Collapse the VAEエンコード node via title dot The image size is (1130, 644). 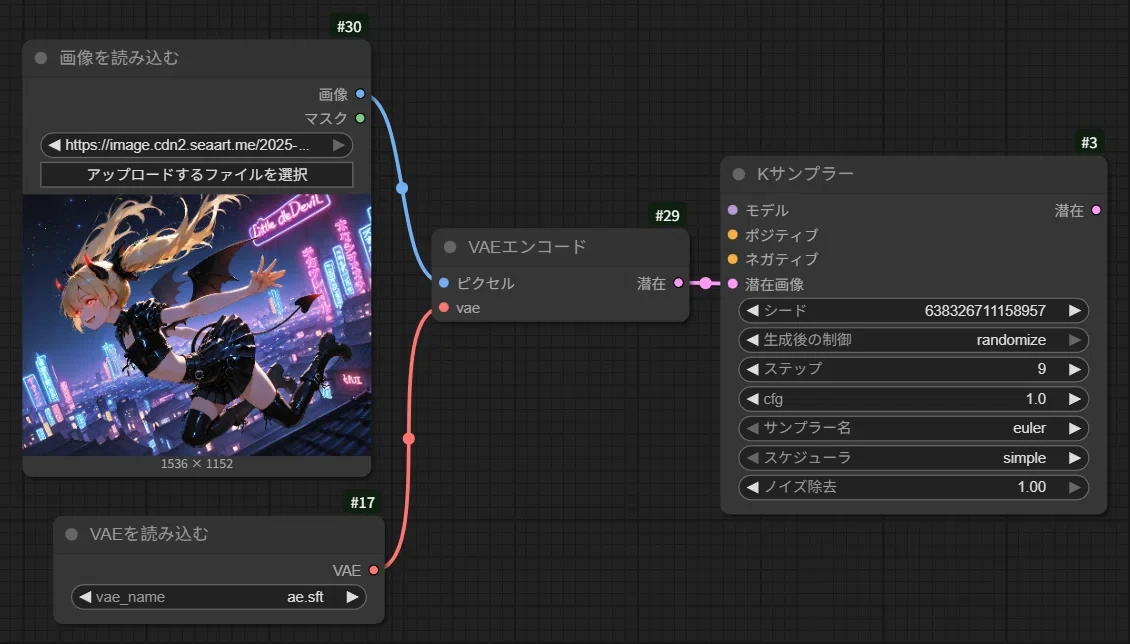[x=450, y=247]
